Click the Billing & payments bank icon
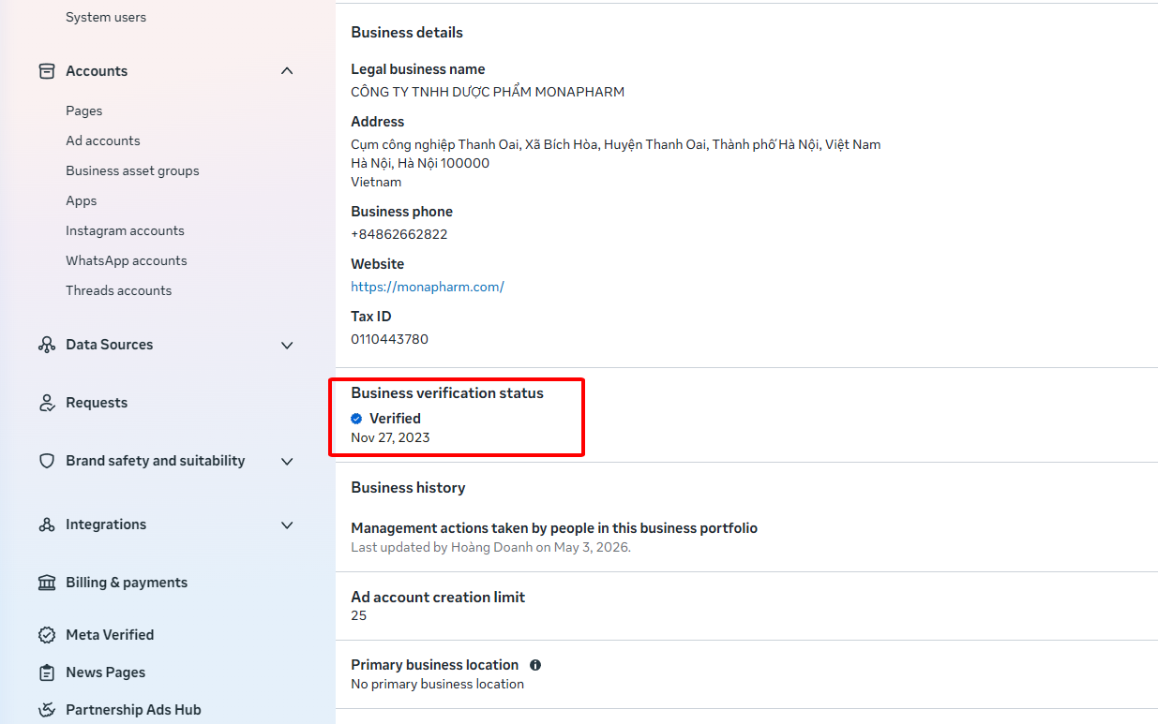Image resolution: width=1158 pixels, height=724 pixels. coord(47,583)
